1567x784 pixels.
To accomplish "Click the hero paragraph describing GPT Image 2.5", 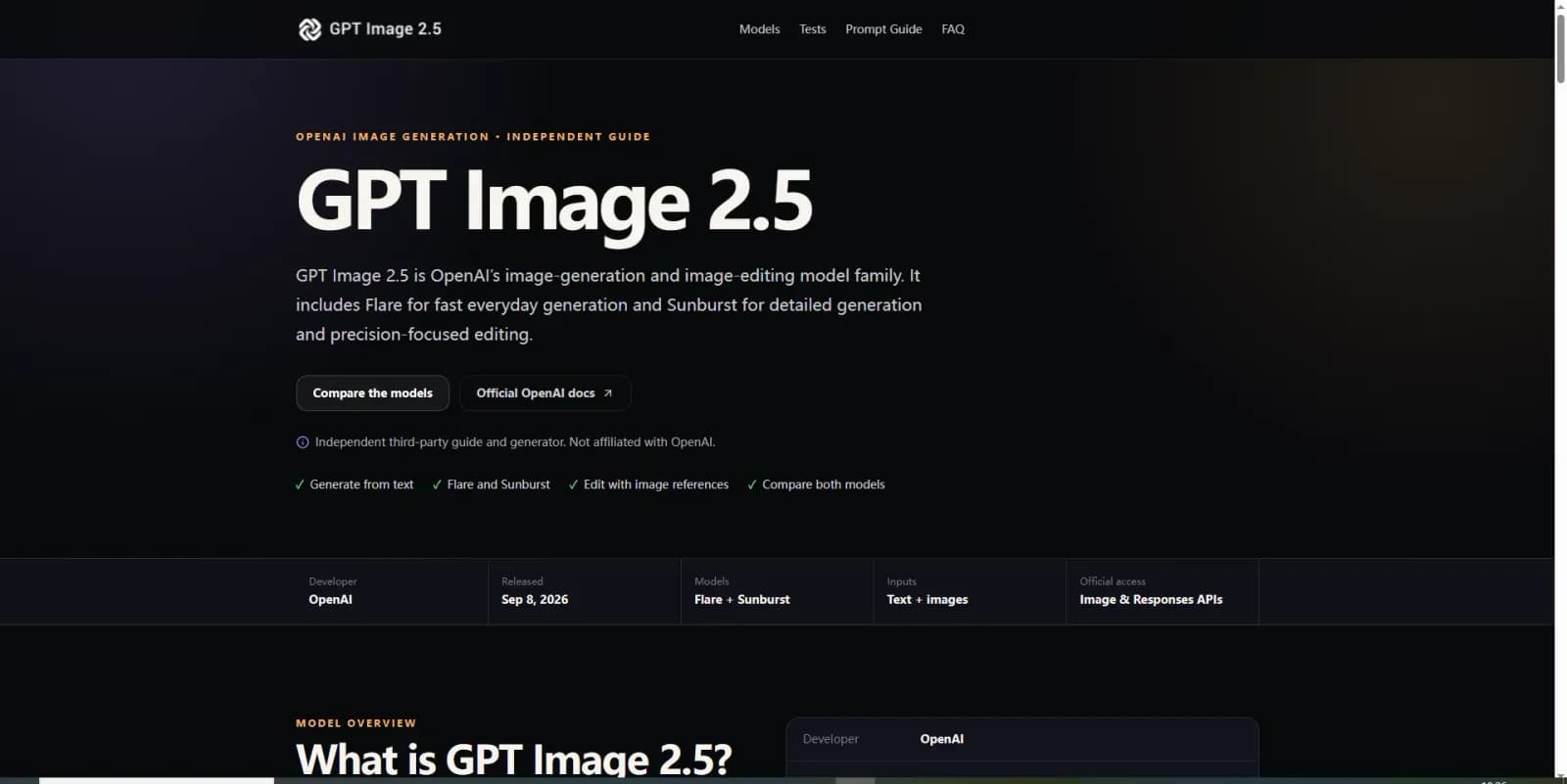I will click(x=609, y=304).
